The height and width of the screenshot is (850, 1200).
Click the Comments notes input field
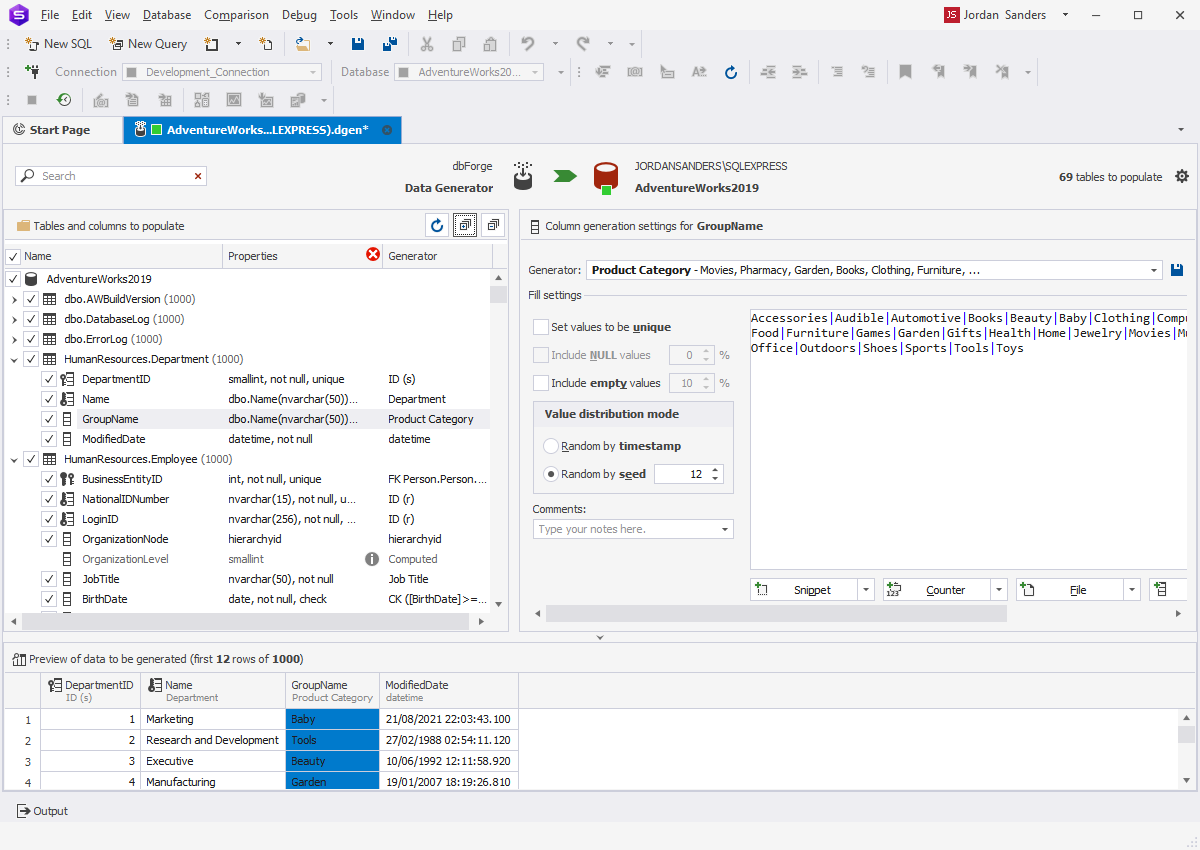pyautogui.click(x=626, y=529)
